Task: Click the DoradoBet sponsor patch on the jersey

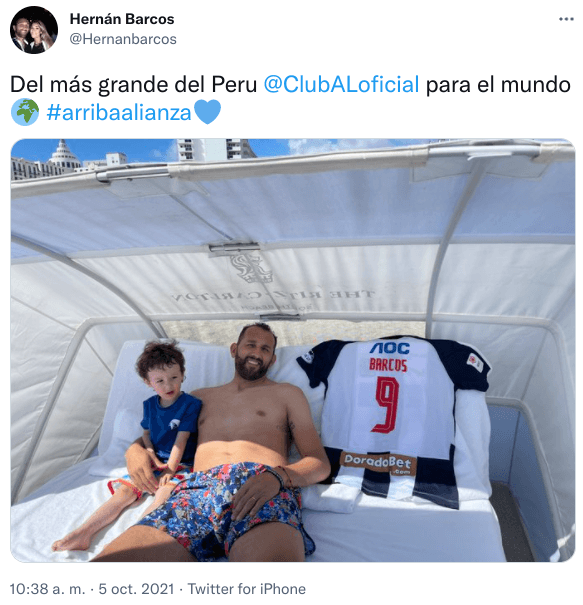Action: tap(378, 462)
